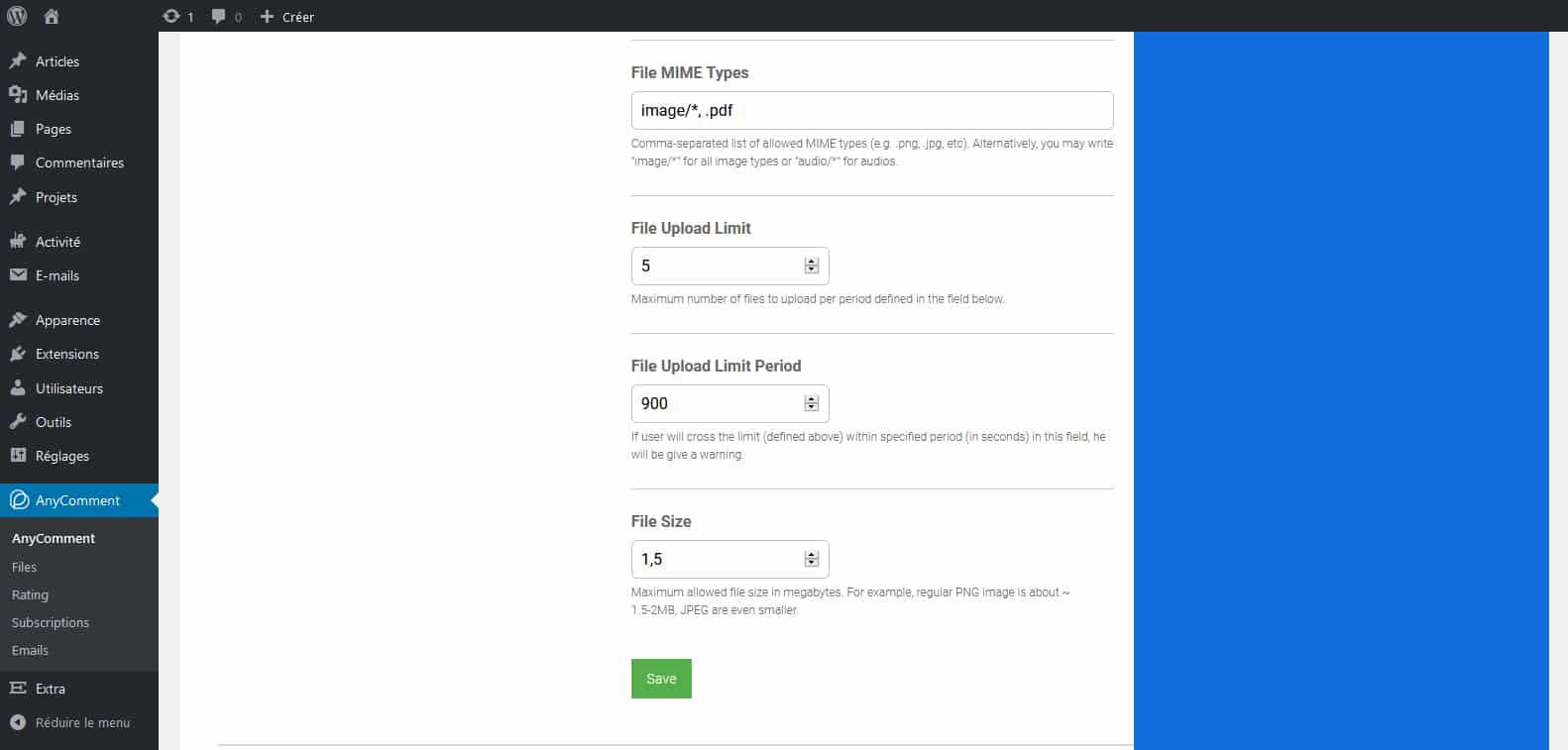This screenshot has width=1568, height=750.
Task: Click the File Upload Limit spinner arrows
Action: click(x=812, y=266)
